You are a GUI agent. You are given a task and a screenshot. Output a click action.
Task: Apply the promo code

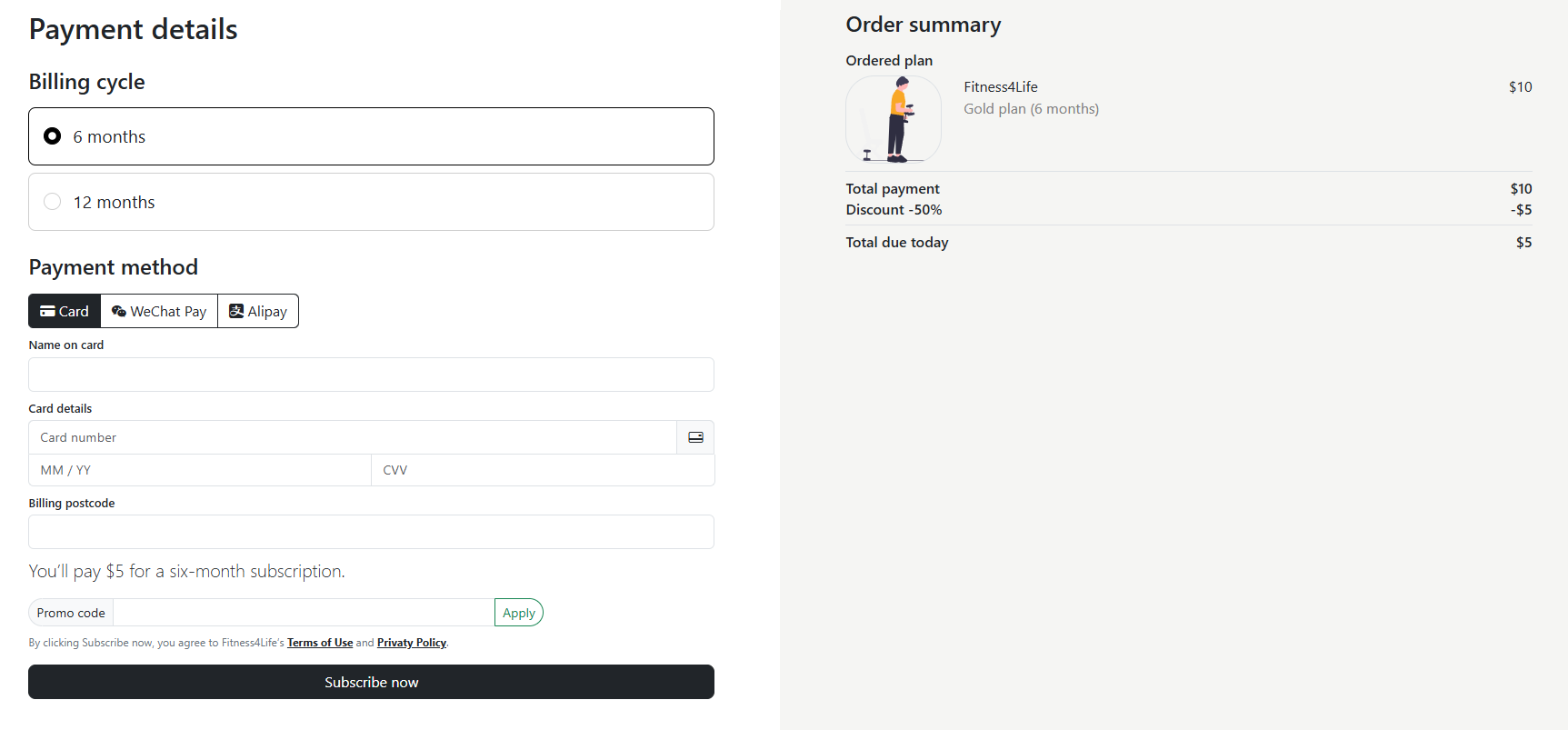tap(518, 612)
